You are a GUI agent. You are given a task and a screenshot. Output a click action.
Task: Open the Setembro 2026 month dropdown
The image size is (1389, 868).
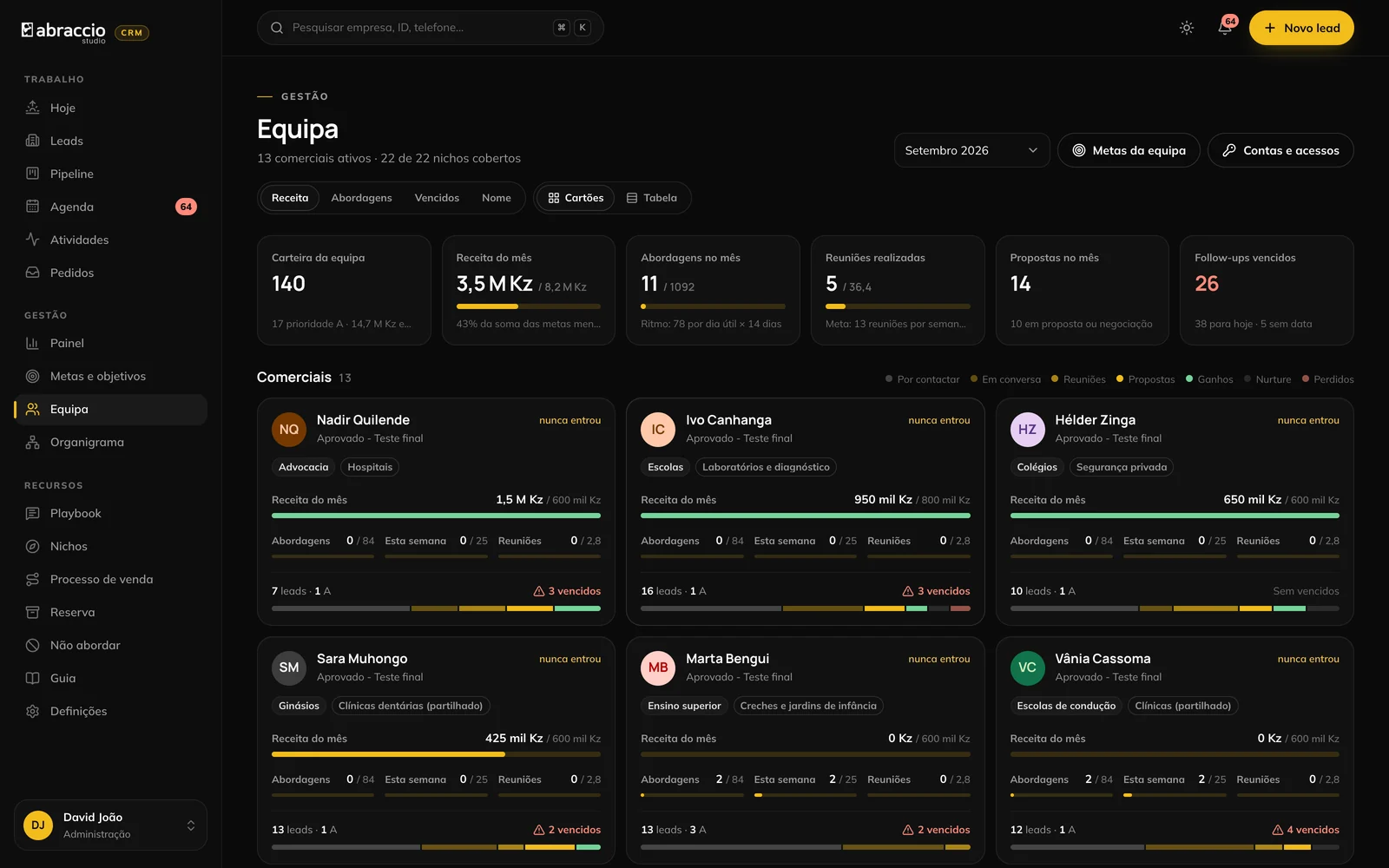tap(971, 150)
